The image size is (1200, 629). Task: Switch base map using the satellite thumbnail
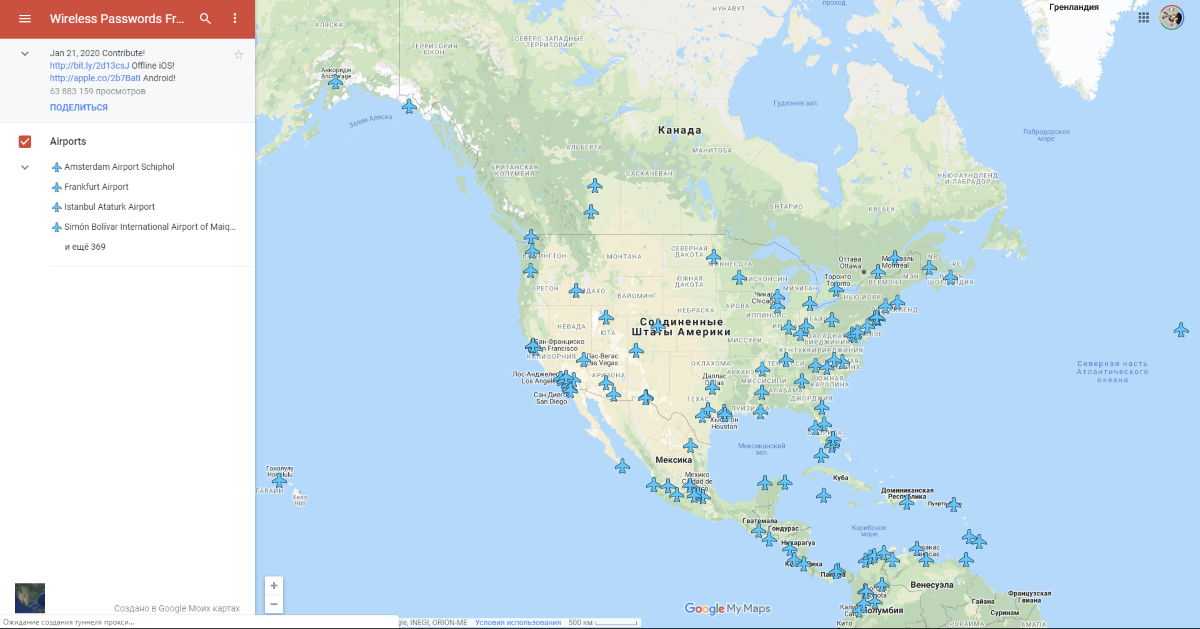click(30, 598)
